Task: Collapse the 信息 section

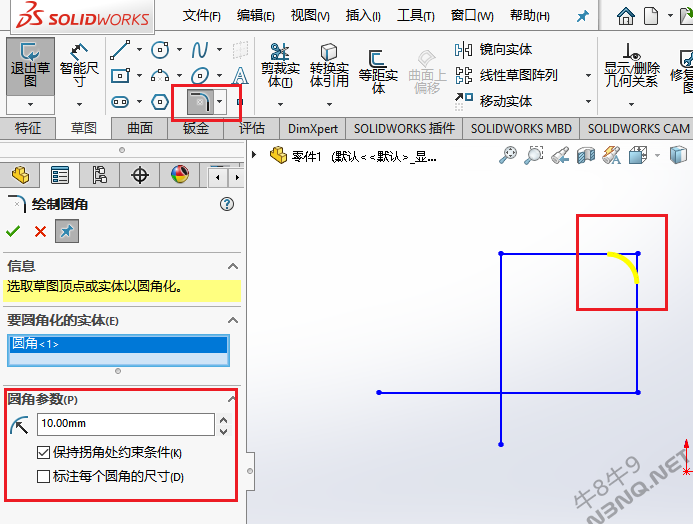Action: (x=233, y=266)
